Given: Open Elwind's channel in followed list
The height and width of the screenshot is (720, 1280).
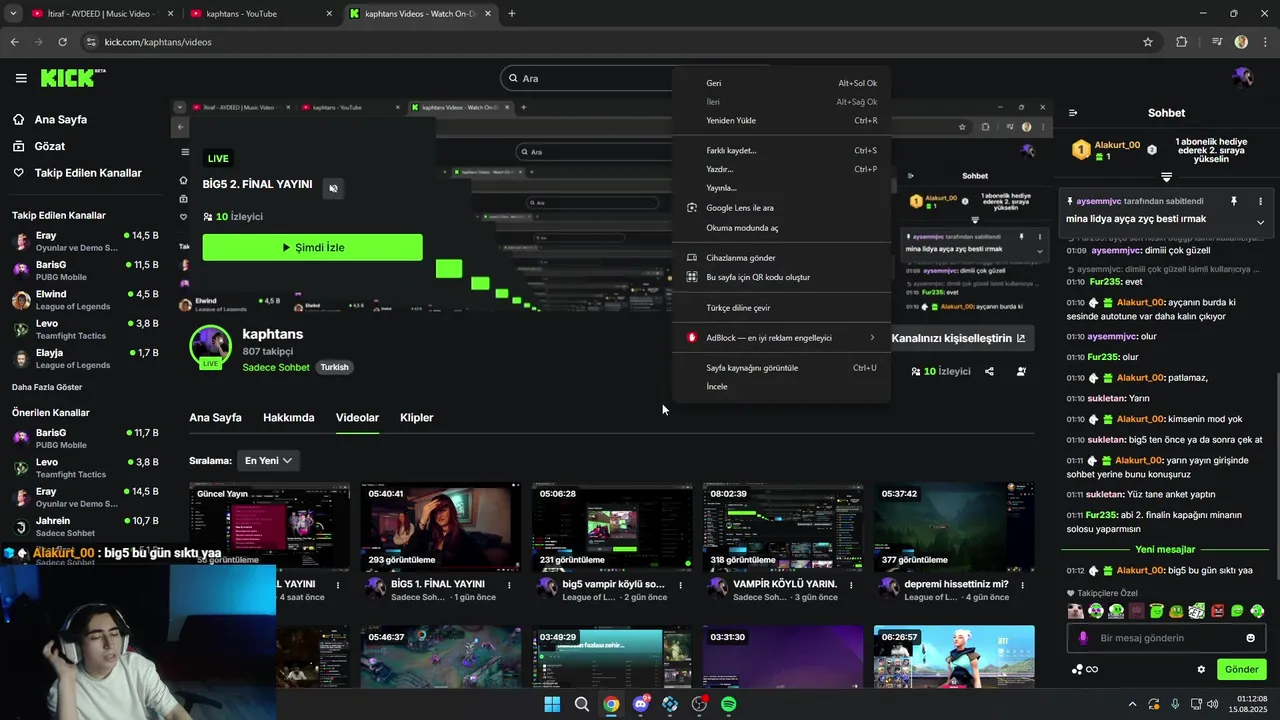Looking at the screenshot, I should pyautogui.click(x=85, y=300).
